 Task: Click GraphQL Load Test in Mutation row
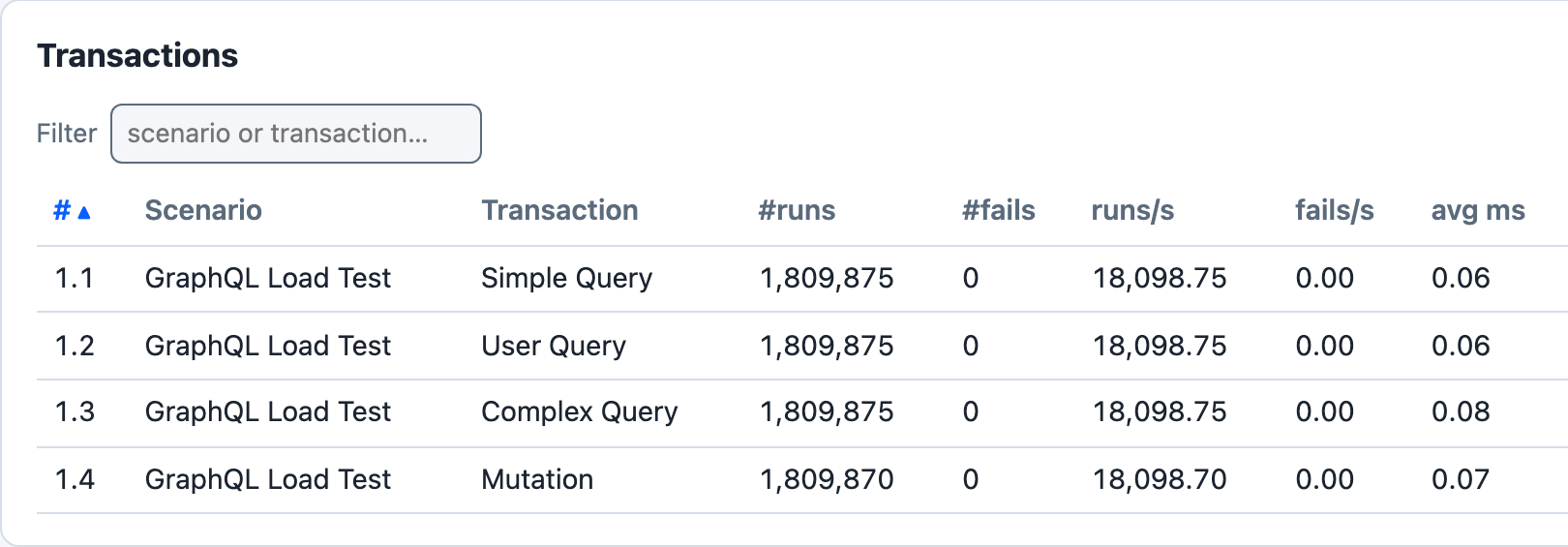[268, 480]
